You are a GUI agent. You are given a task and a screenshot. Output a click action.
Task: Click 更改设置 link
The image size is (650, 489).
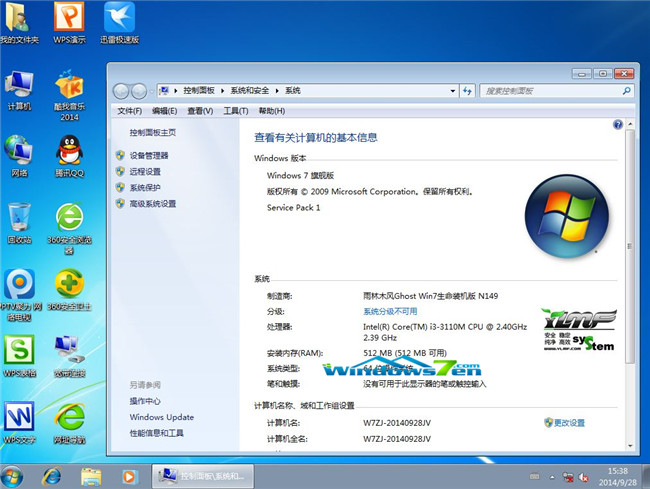pos(569,423)
